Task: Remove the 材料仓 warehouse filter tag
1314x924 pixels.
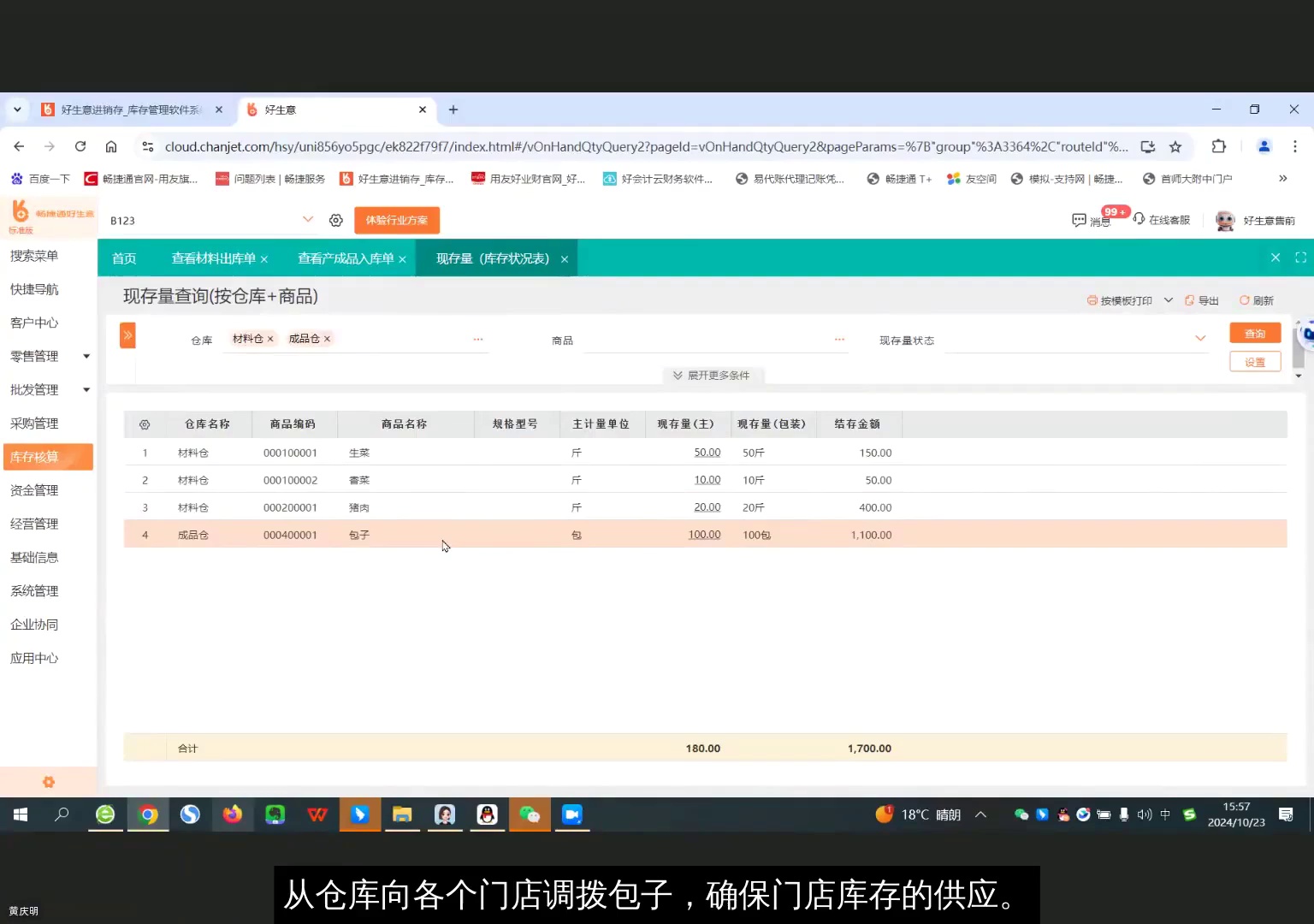Action: tap(269, 338)
